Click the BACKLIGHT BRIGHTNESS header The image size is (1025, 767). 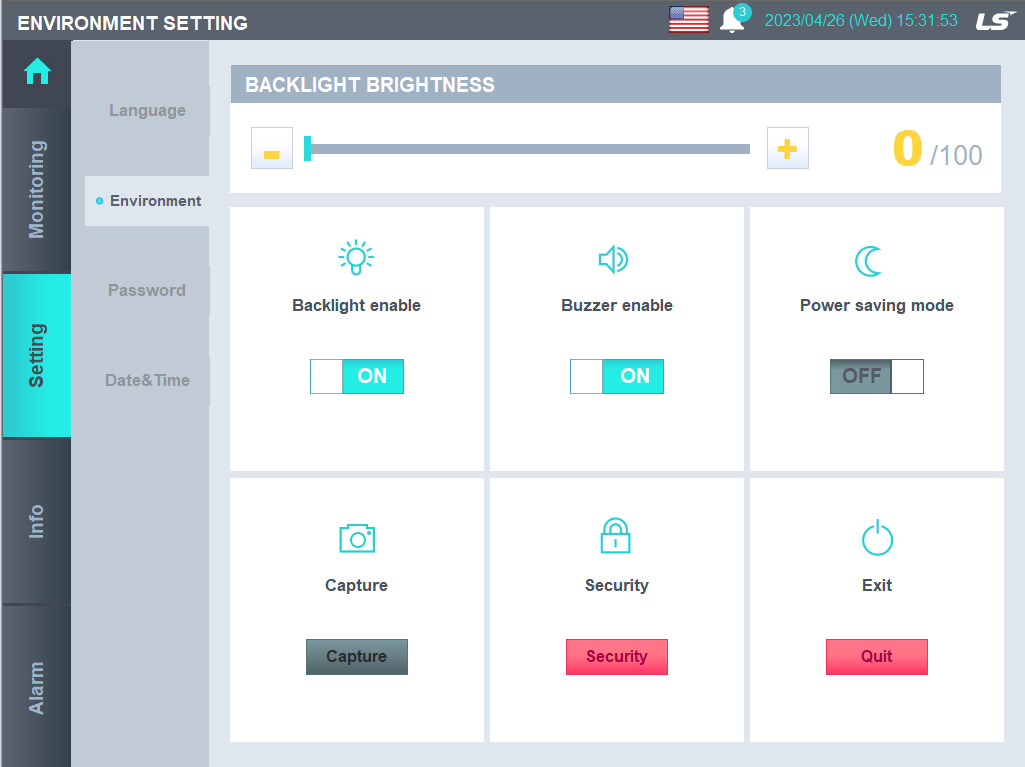coord(616,84)
